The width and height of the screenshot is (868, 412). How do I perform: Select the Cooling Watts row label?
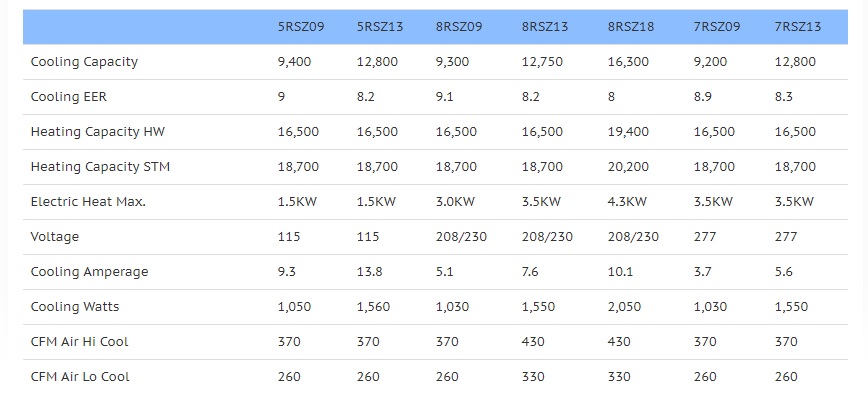(x=75, y=307)
